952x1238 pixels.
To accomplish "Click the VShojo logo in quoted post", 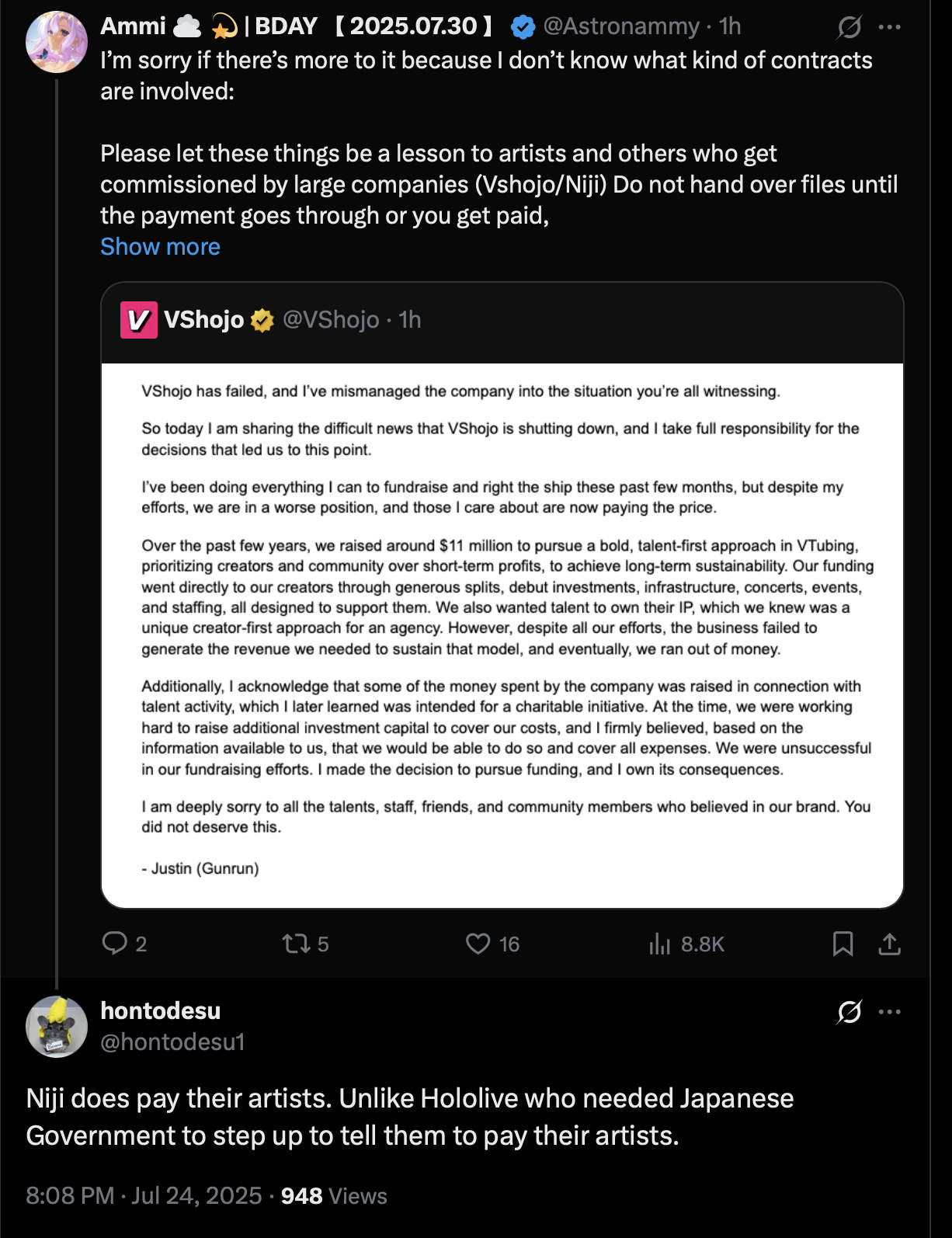I will (x=139, y=320).
